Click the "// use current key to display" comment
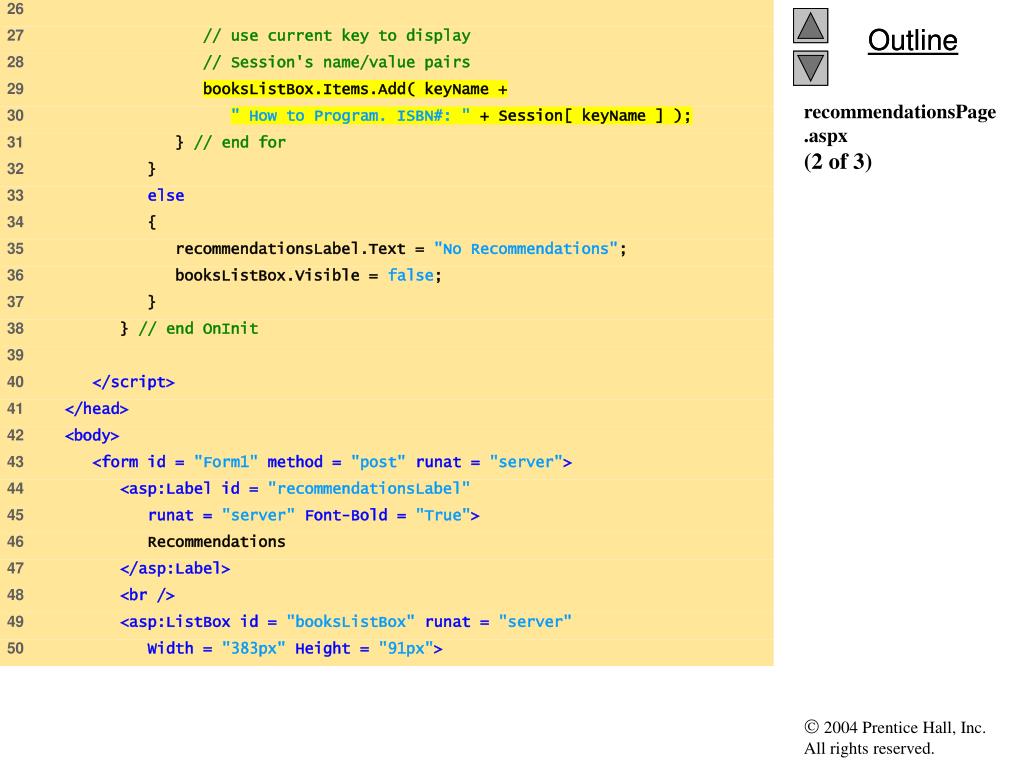 coord(336,36)
